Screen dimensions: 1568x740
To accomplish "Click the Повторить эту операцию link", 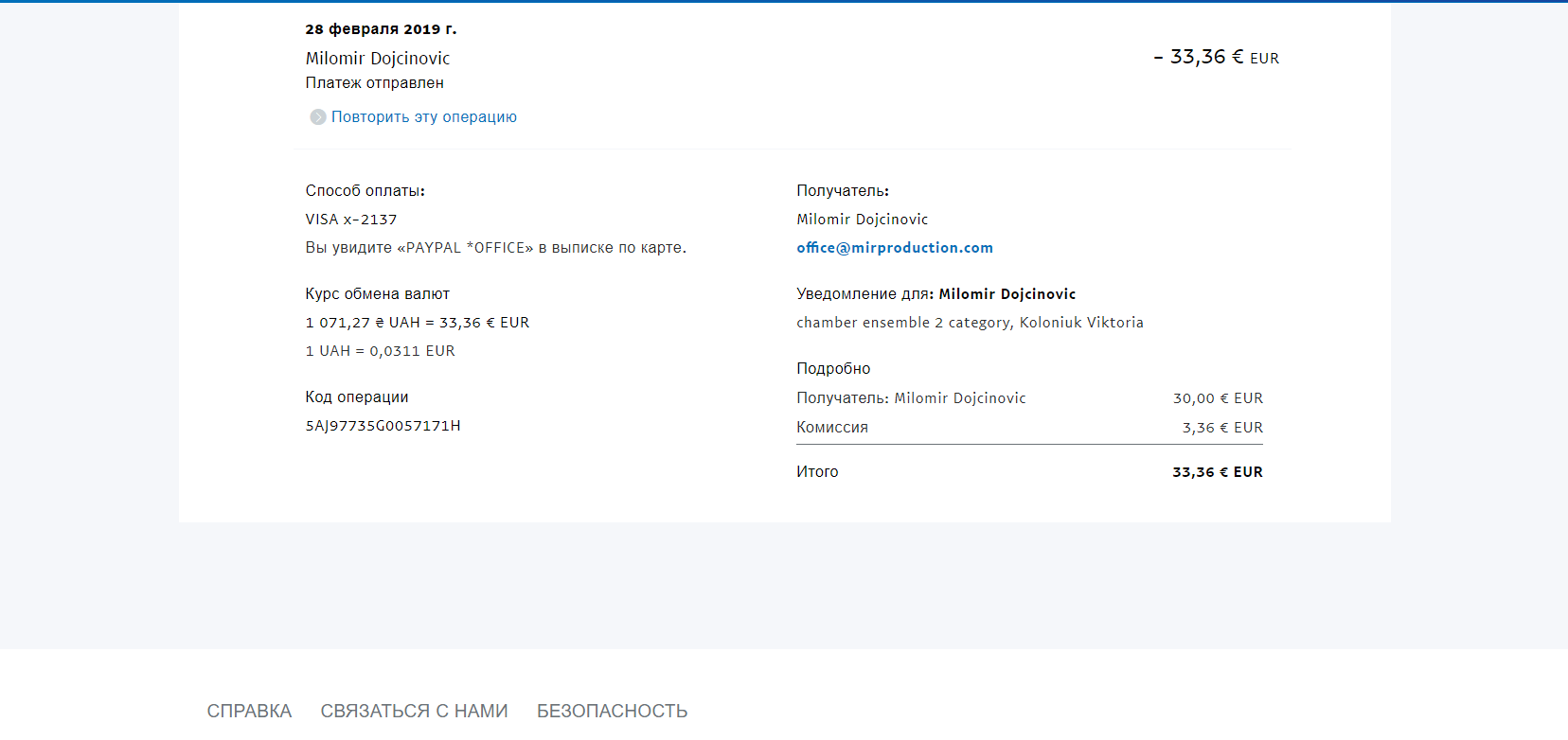I will pos(423,117).
